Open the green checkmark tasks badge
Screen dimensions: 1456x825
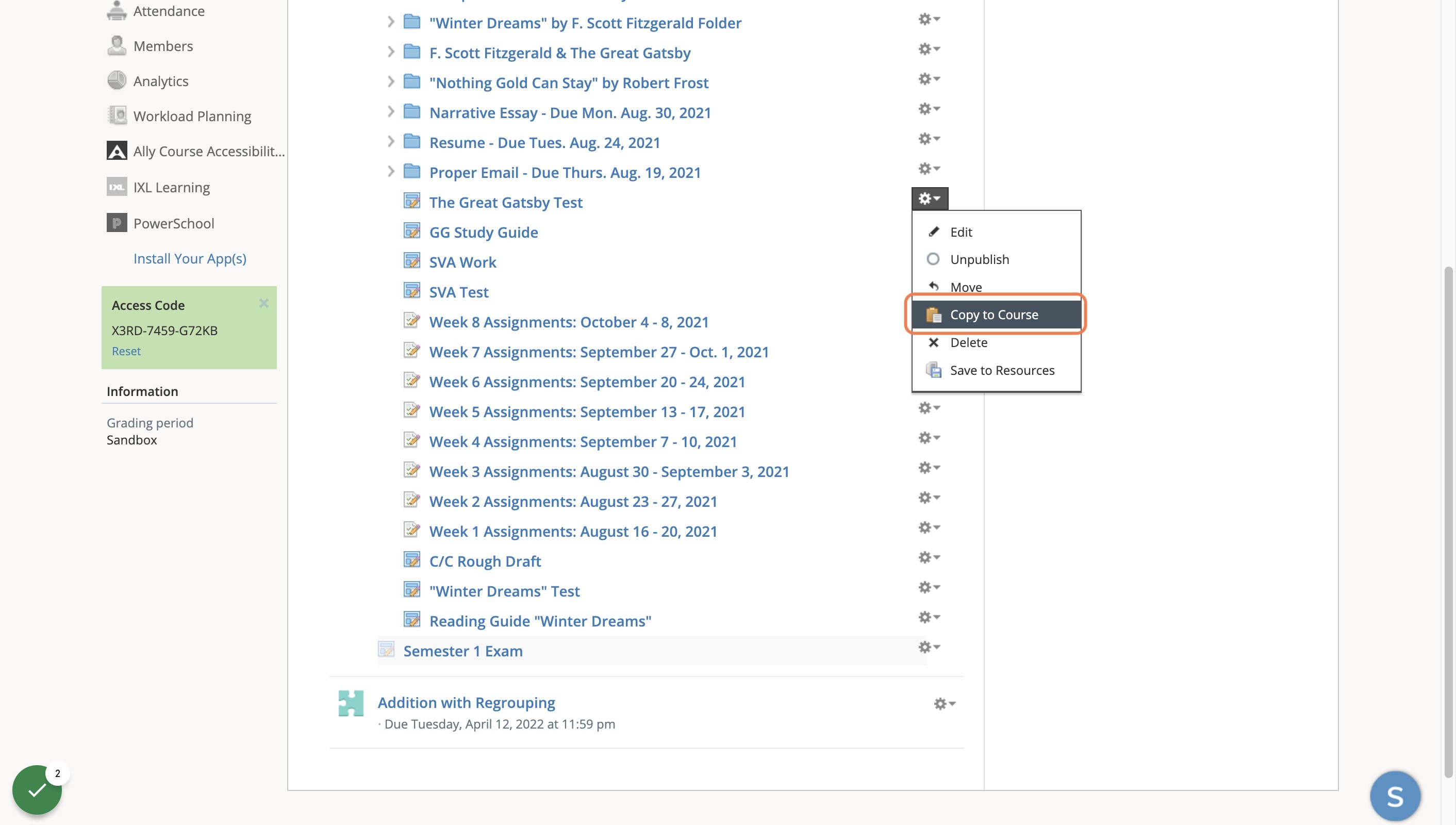point(38,790)
